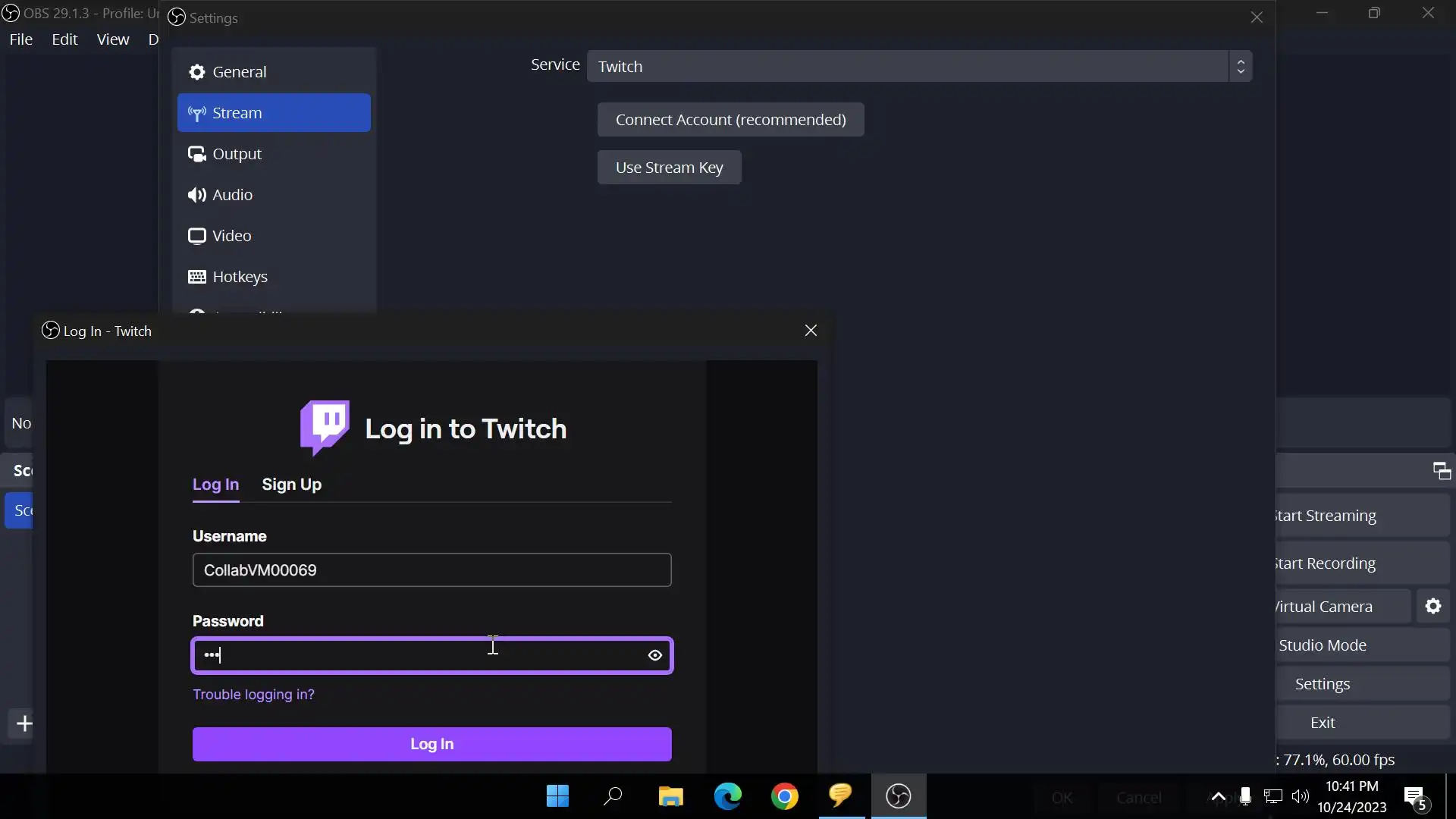Viewport: 1456px width, 819px height.
Task: Click the add scene plus button
Action: [24, 723]
